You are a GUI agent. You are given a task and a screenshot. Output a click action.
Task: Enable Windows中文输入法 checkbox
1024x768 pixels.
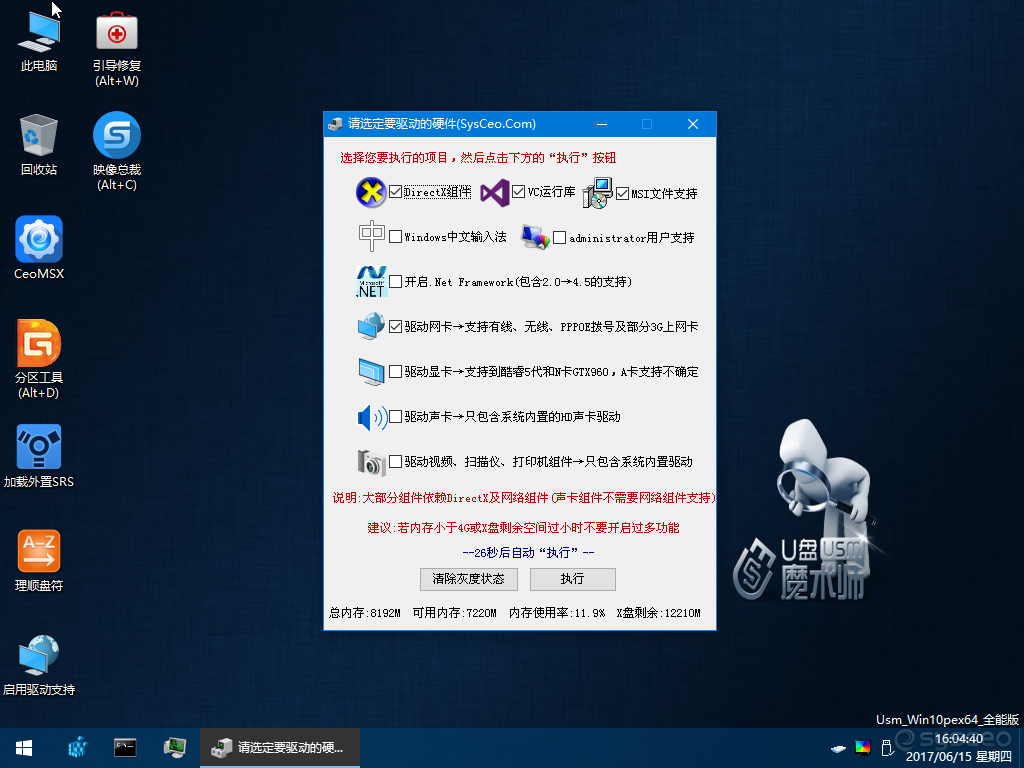click(395, 236)
